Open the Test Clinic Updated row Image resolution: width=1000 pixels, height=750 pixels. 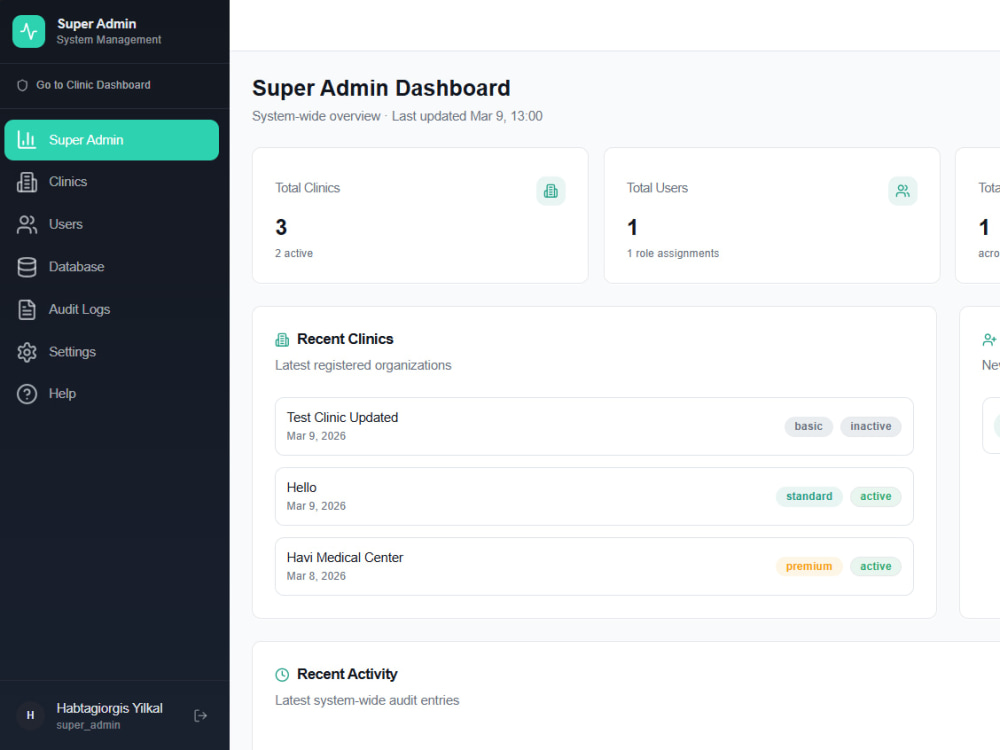click(x=594, y=427)
